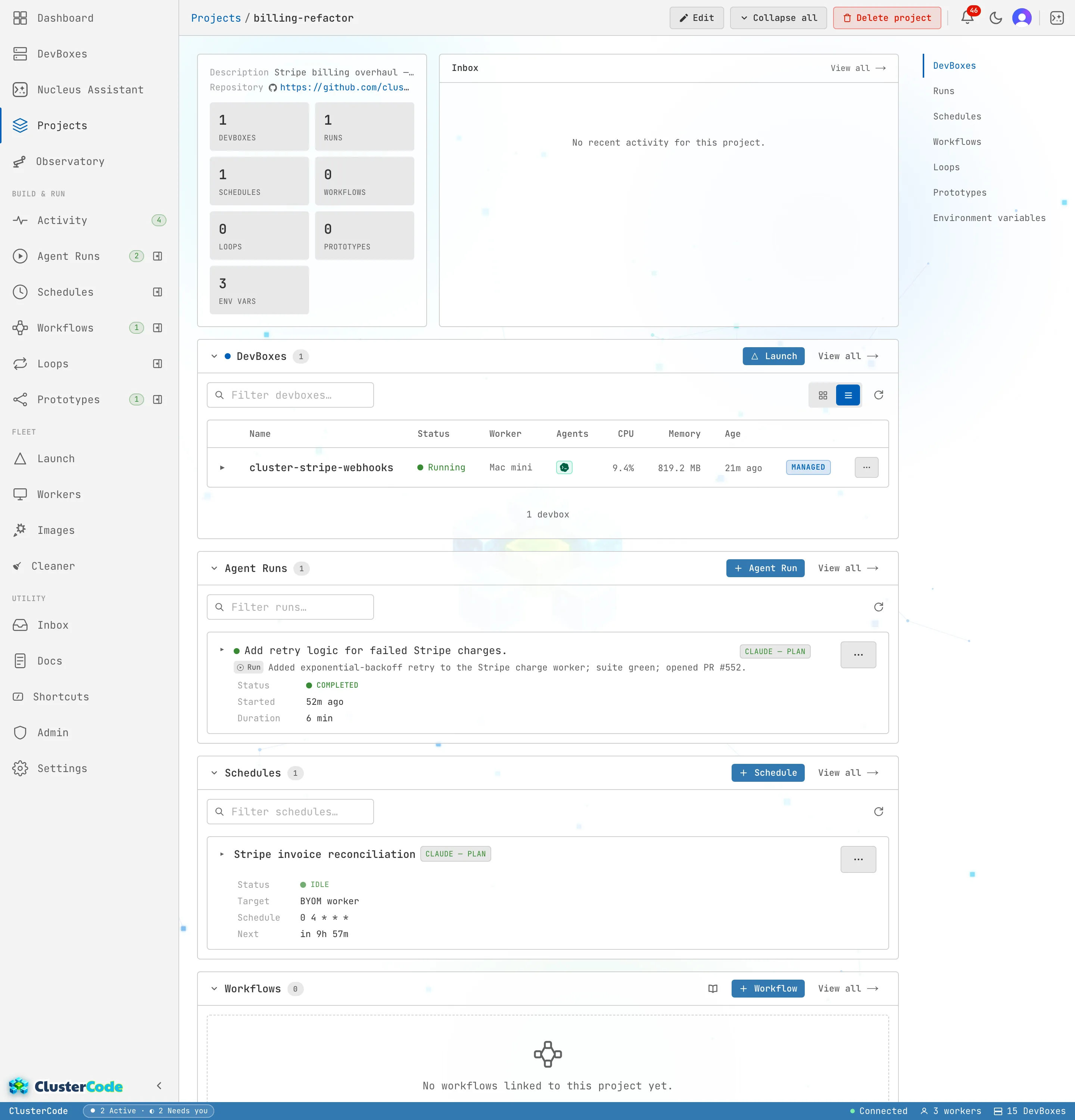Click the agent icon for cluster-stripe-webhooks

point(564,467)
